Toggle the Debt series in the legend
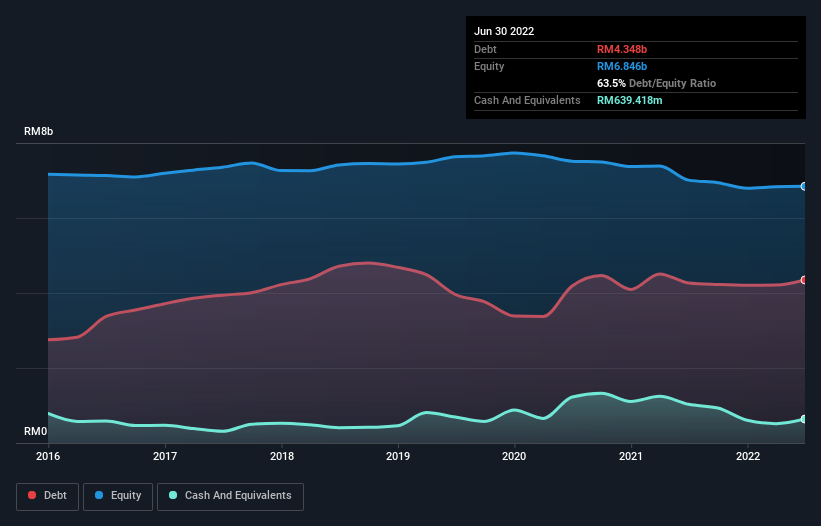821x526 pixels. [x=47, y=496]
